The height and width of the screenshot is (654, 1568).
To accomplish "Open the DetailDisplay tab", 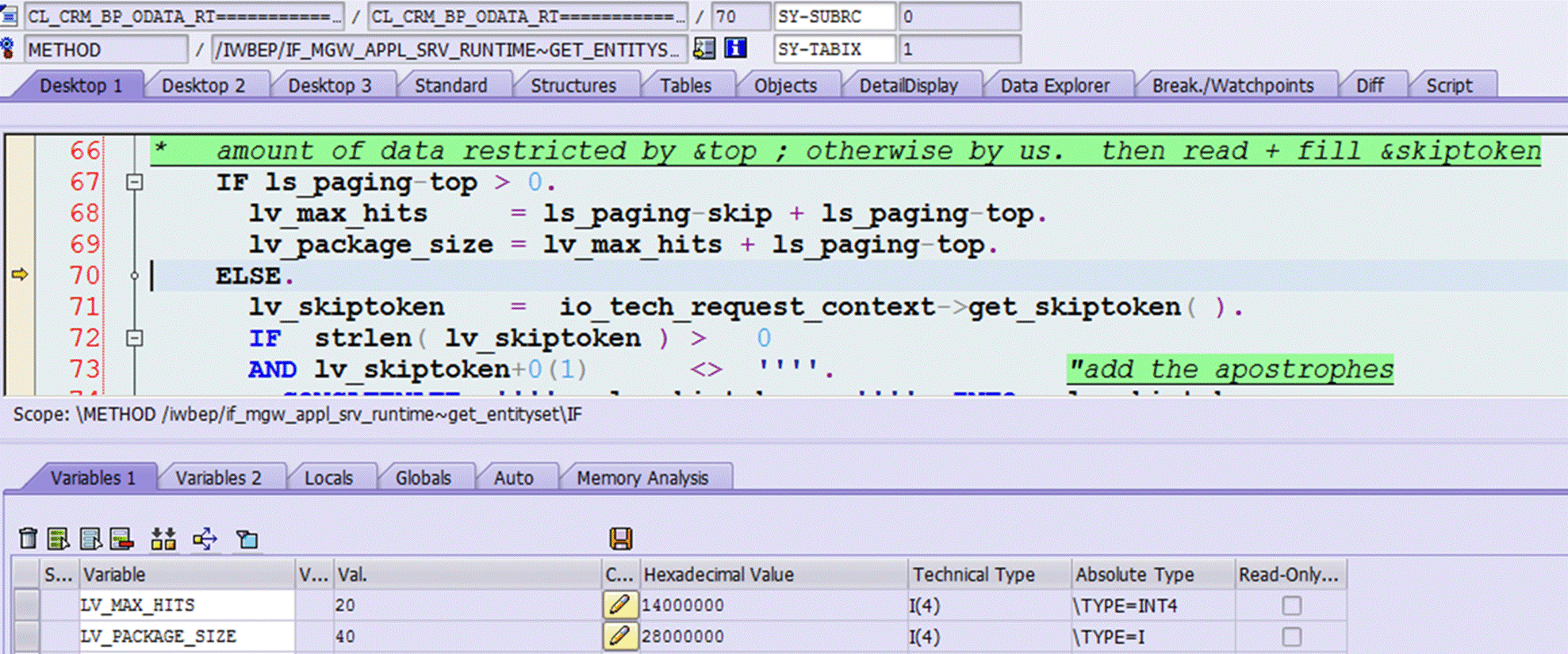I will pyautogui.click(x=908, y=86).
